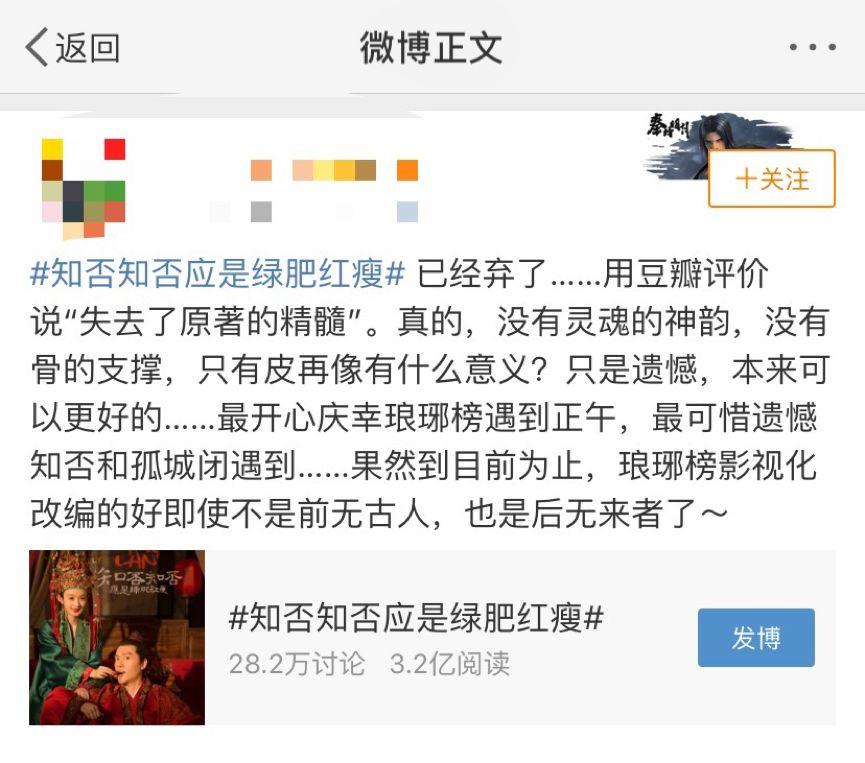Click the blurred orange username text
The image size is (865, 763).
(x=334, y=170)
